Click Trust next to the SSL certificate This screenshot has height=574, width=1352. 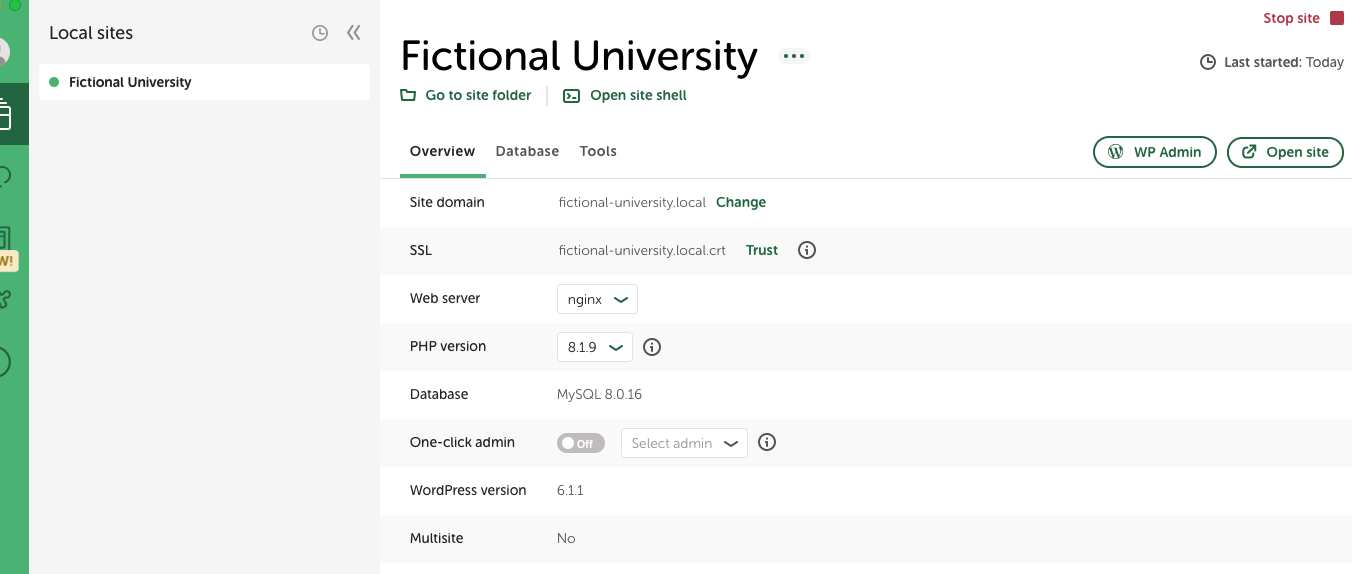pos(762,250)
